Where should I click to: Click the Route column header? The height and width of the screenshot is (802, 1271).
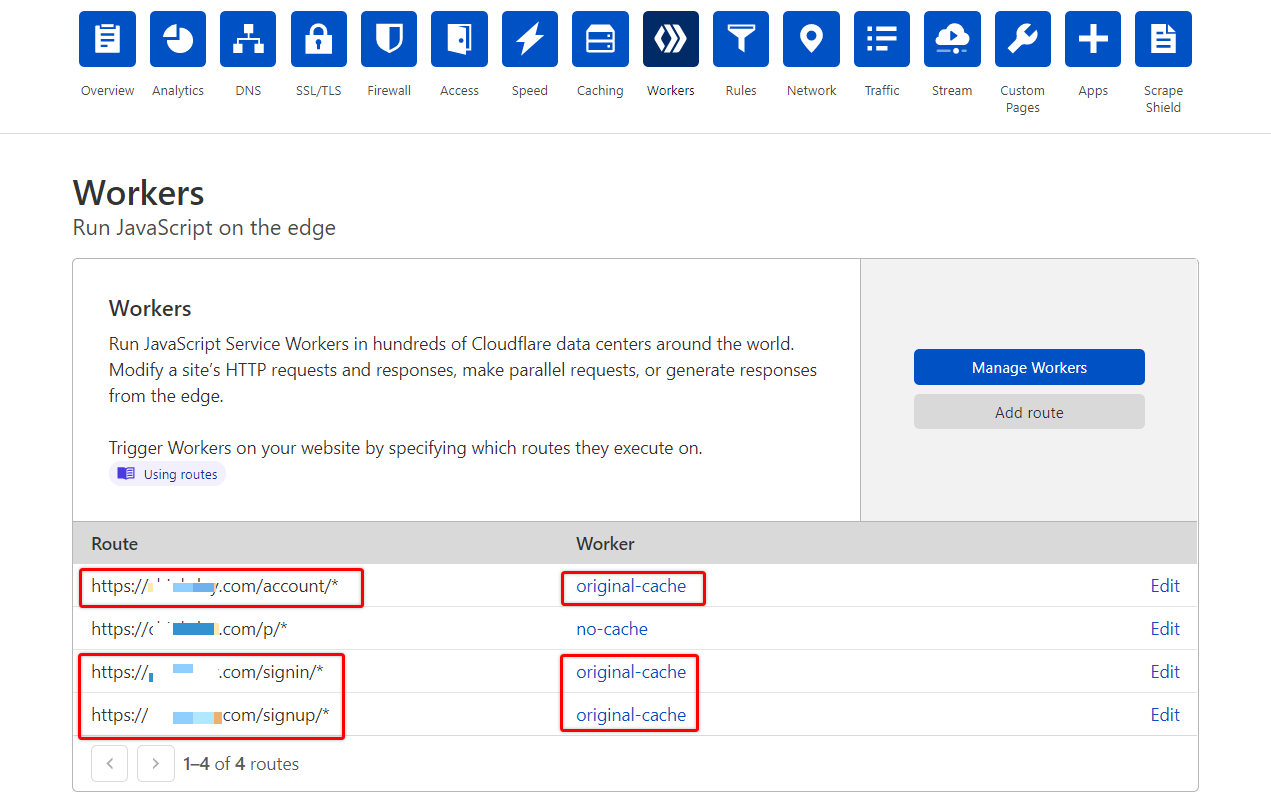tap(115, 544)
